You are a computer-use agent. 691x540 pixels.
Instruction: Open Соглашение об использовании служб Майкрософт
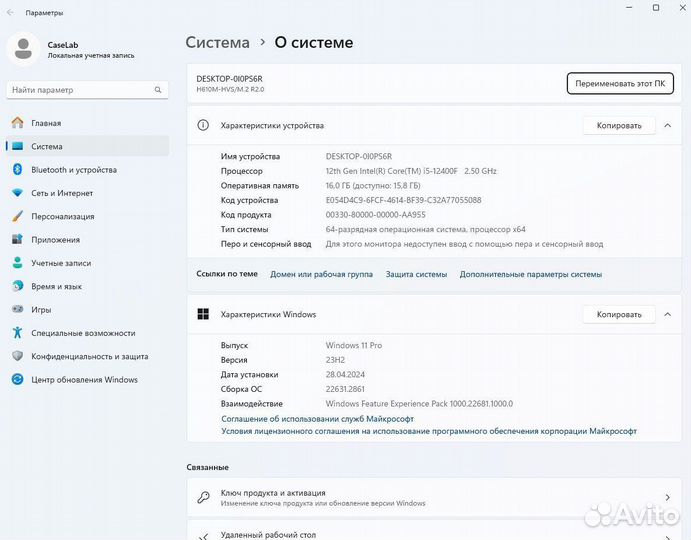coord(317,419)
